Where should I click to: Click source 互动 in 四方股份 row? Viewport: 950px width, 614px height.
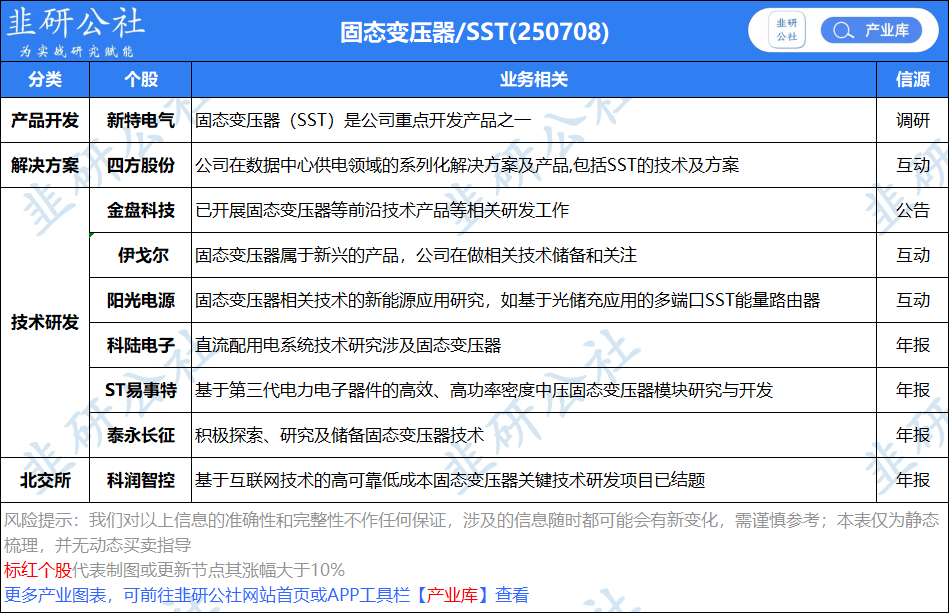tap(912, 165)
